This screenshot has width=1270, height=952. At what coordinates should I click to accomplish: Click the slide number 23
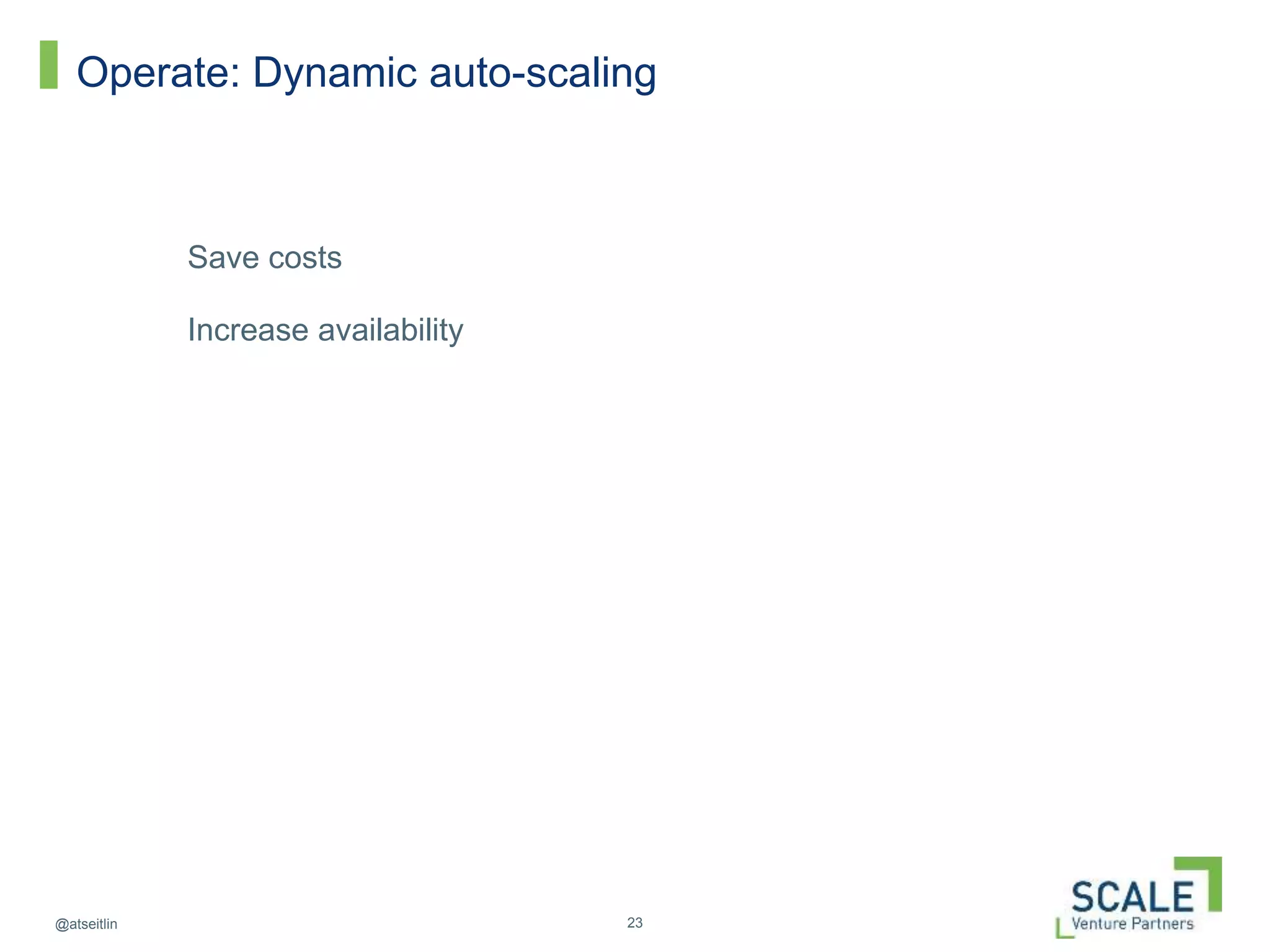pos(635,923)
